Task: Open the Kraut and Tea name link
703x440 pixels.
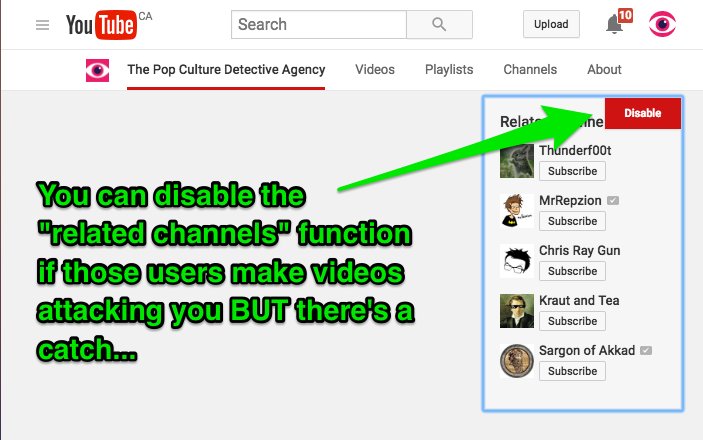Action: click(x=579, y=301)
